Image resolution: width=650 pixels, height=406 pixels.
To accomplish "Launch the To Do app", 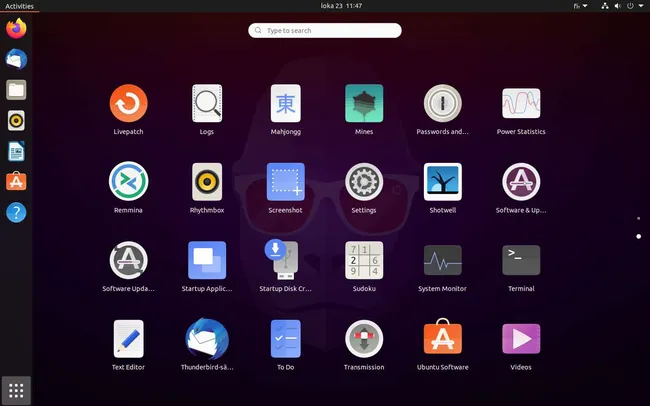I will (286, 338).
